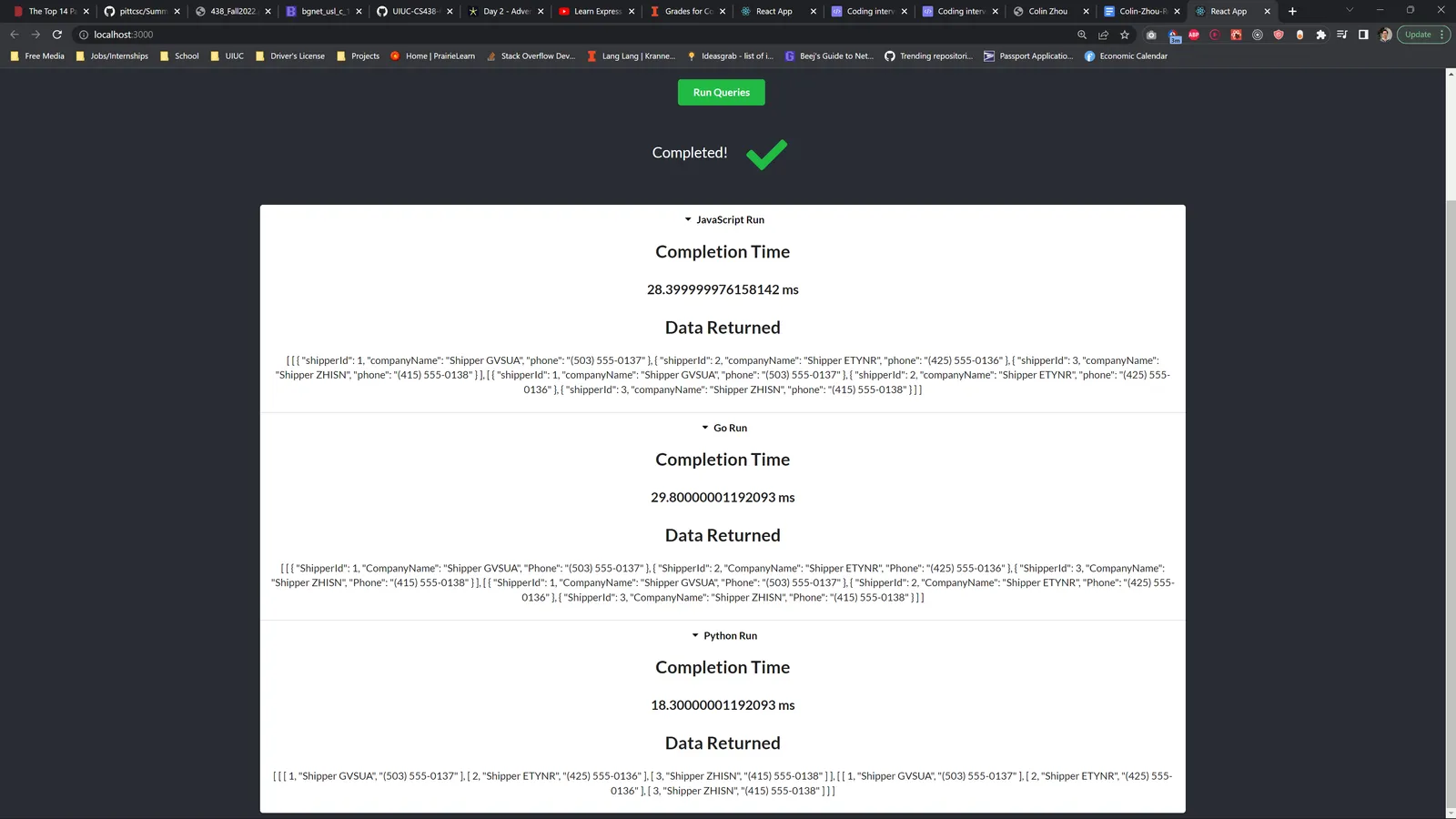The image size is (1456, 819).
Task: Click the address bar showing localhost:3000
Action: tap(573, 35)
